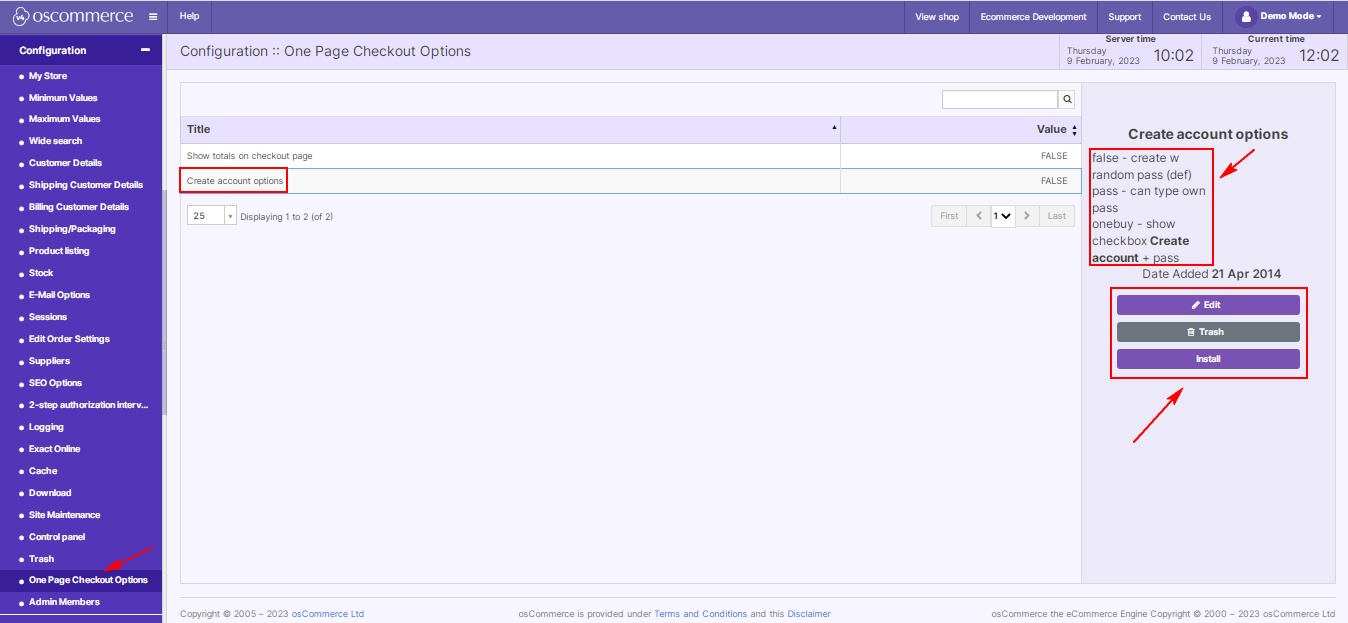Go to the next page arrow
Screen dimensions: 1348x623
[1027, 216]
